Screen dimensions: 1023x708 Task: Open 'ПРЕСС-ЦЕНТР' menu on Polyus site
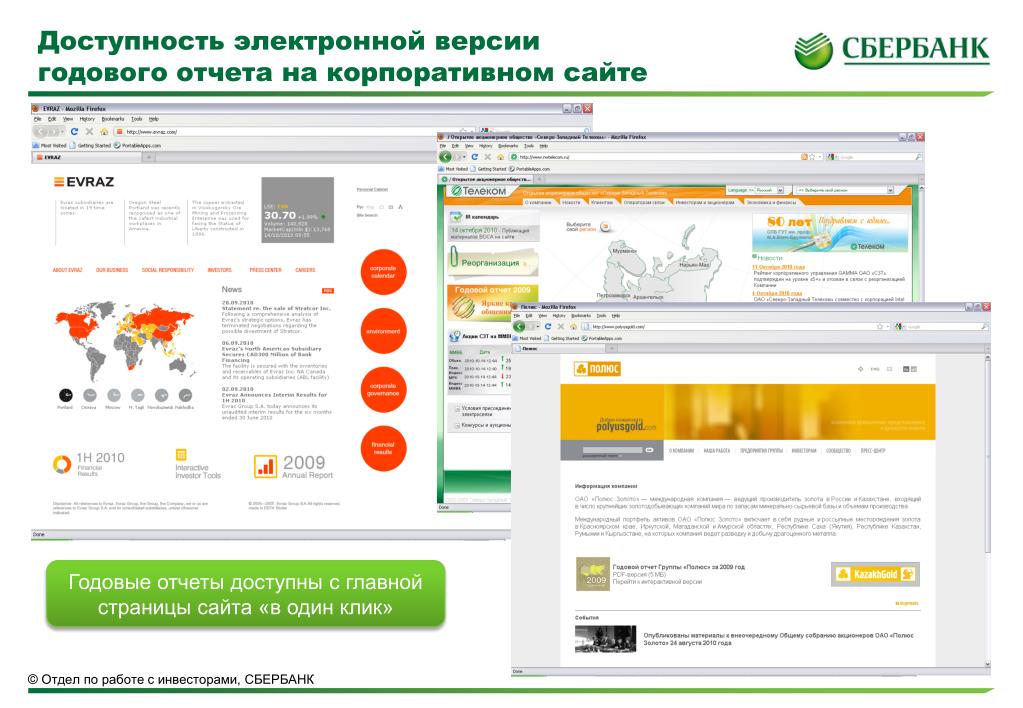pos(872,450)
